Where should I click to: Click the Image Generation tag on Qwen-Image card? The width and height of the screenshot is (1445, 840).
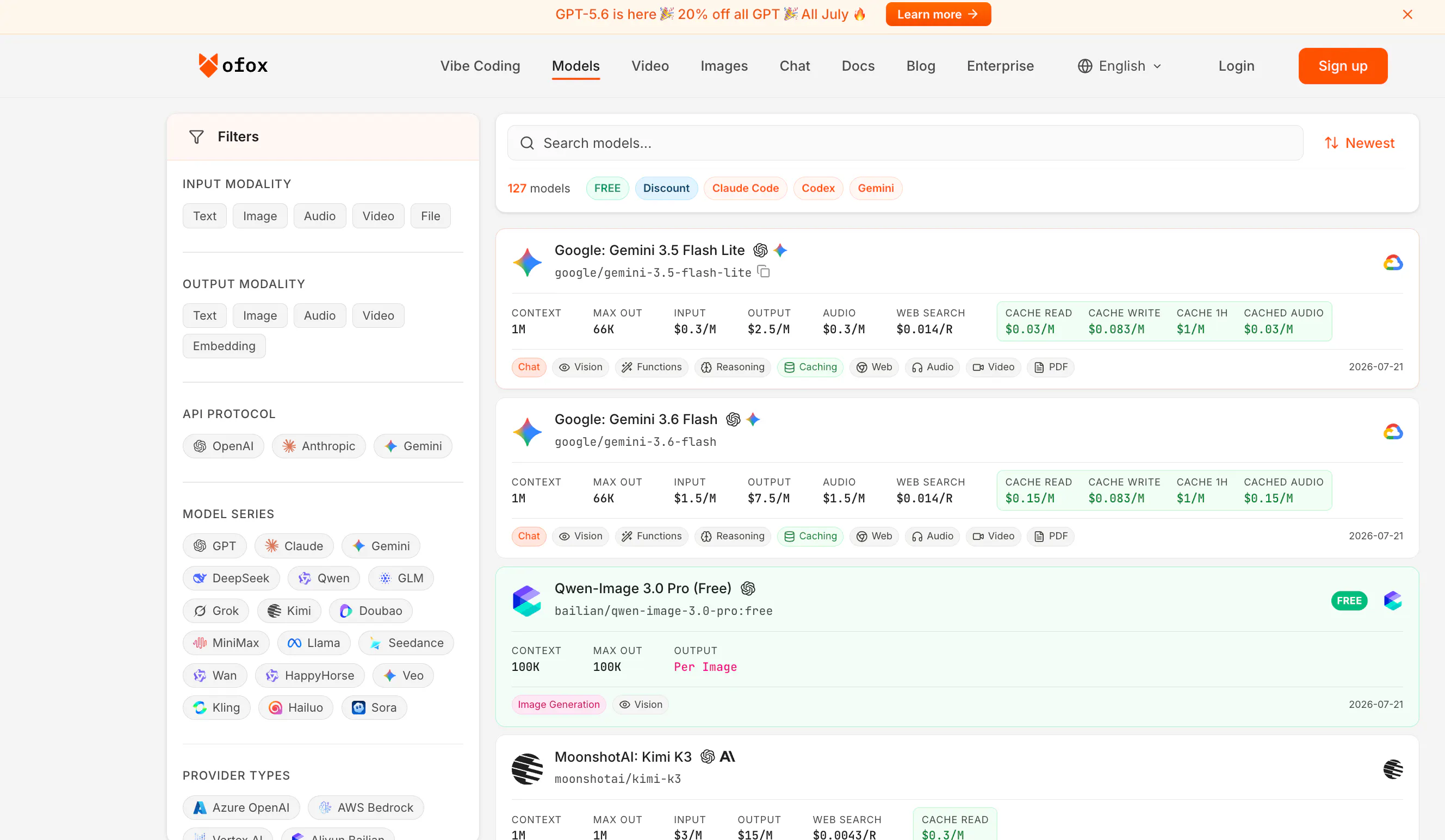pyautogui.click(x=559, y=705)
